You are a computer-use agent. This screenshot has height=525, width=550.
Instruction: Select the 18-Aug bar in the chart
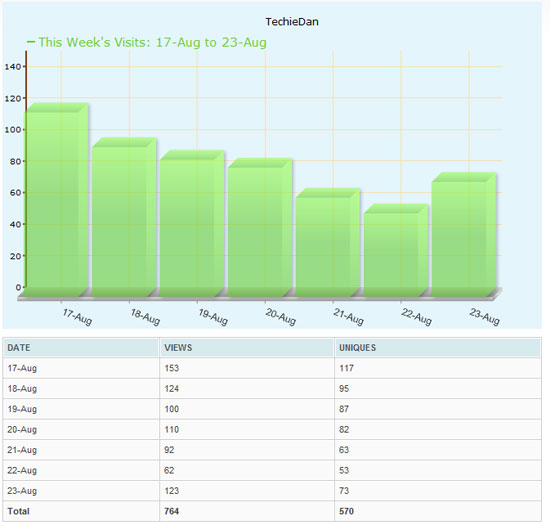(x=124, y=217)
